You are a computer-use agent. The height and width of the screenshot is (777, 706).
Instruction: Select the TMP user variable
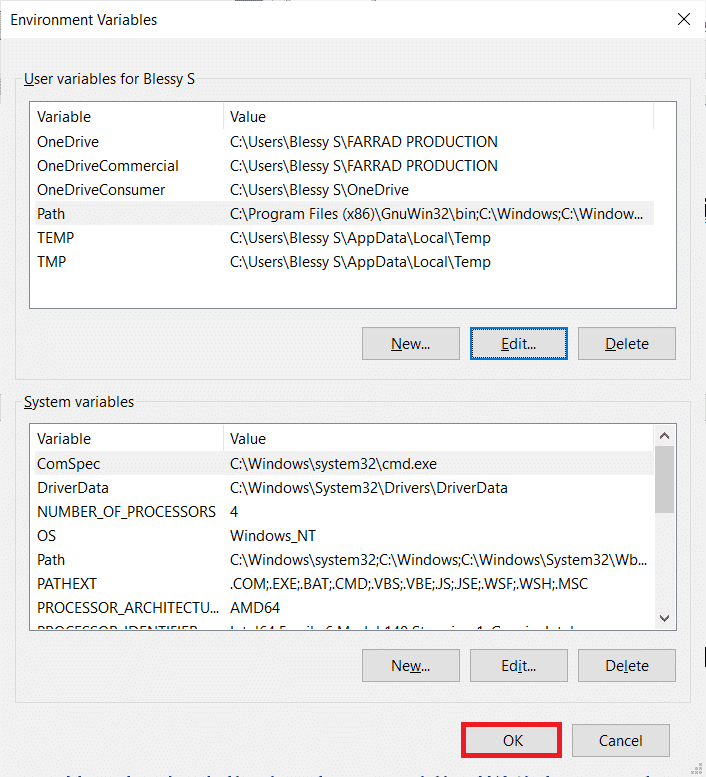(x=344, y=262)
